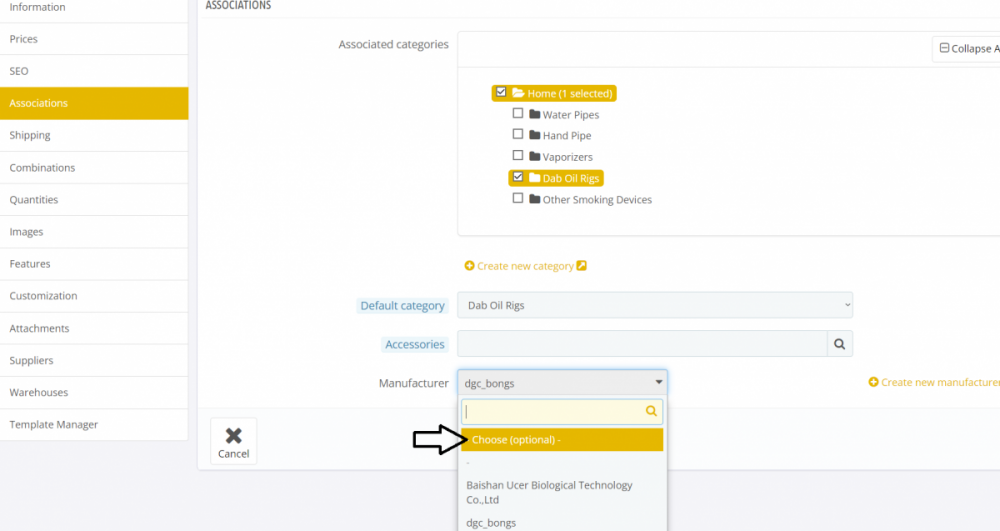Click the Manufacturer dropdown caret arrow
Viewport: 1000px width, 531px height.
(659, 382)
